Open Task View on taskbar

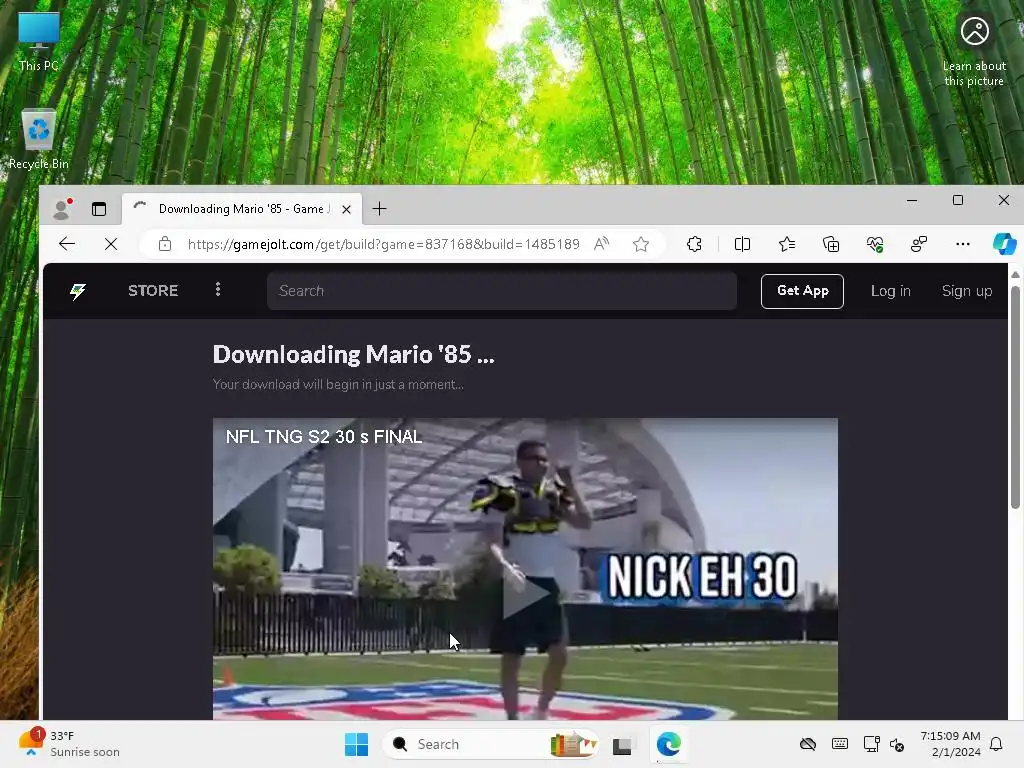click(622, 744)
